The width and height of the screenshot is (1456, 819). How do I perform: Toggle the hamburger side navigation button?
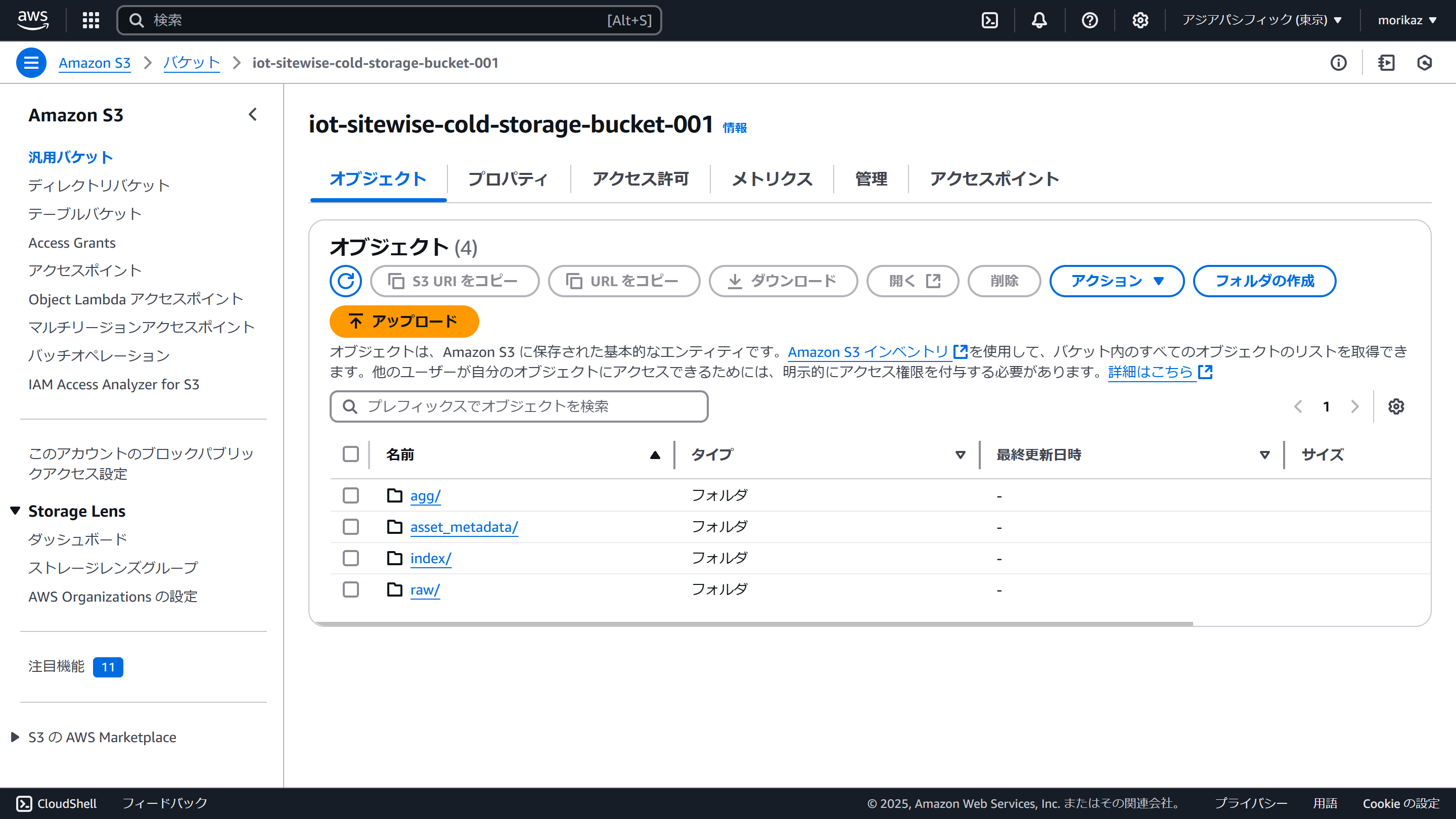[x=31, y=63]
